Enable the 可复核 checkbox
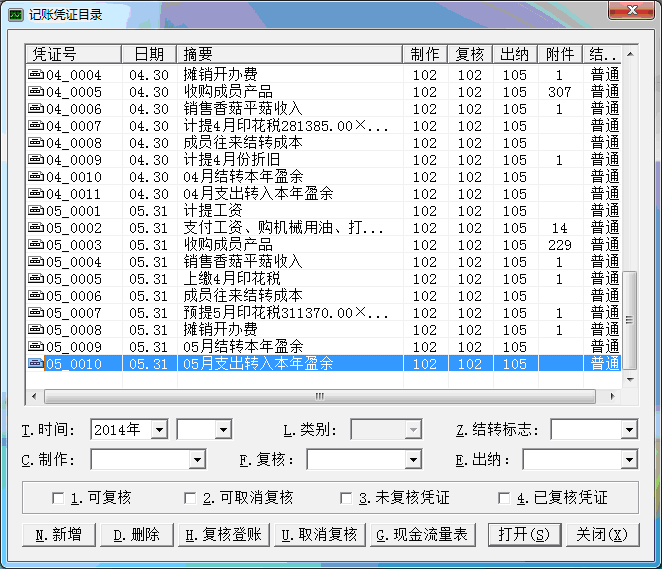The image size is (662, 569). coord(58,498)
